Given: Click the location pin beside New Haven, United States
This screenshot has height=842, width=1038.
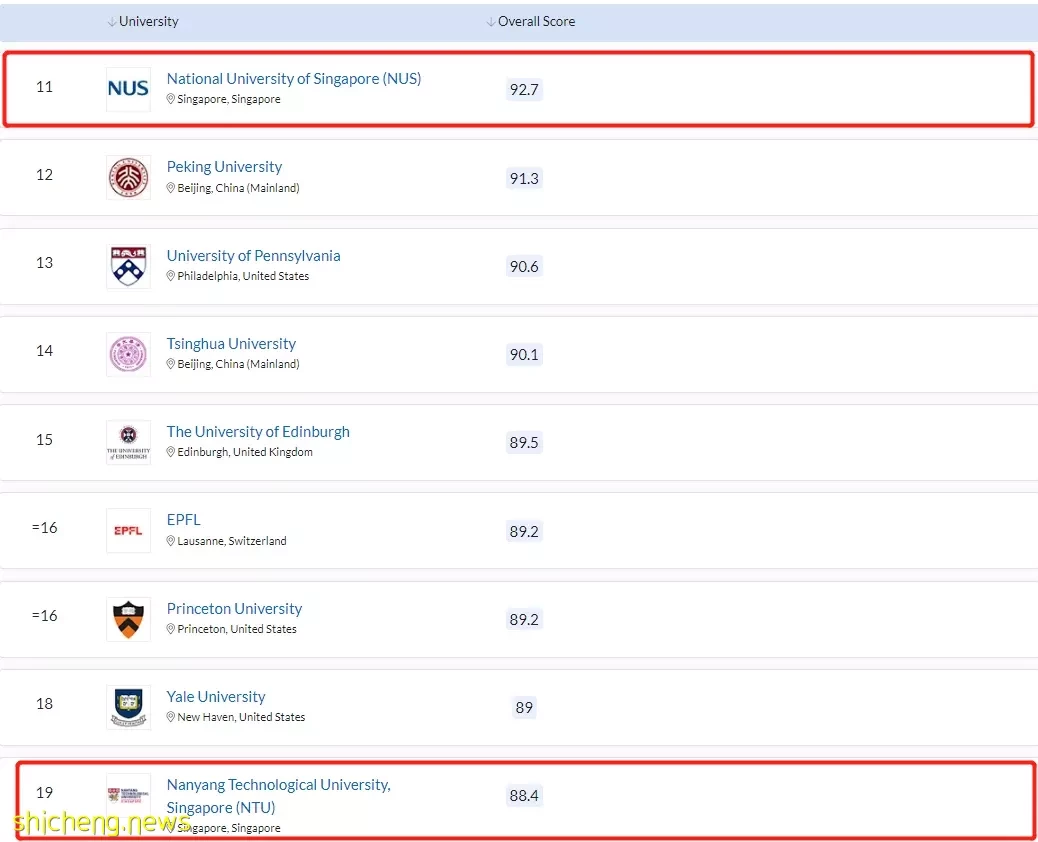Looking at the screenshot, I should pos(171,717).
